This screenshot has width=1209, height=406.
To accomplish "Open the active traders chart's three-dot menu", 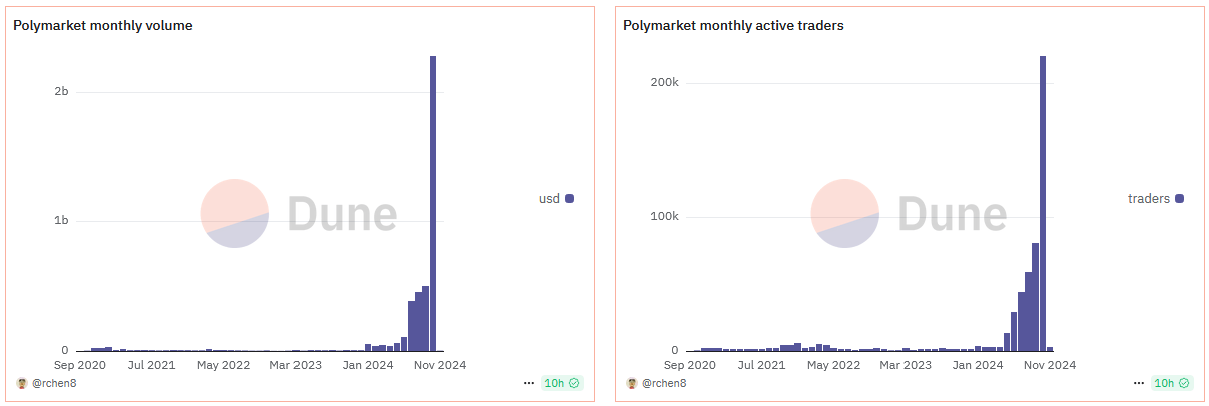I will 1139,383.
